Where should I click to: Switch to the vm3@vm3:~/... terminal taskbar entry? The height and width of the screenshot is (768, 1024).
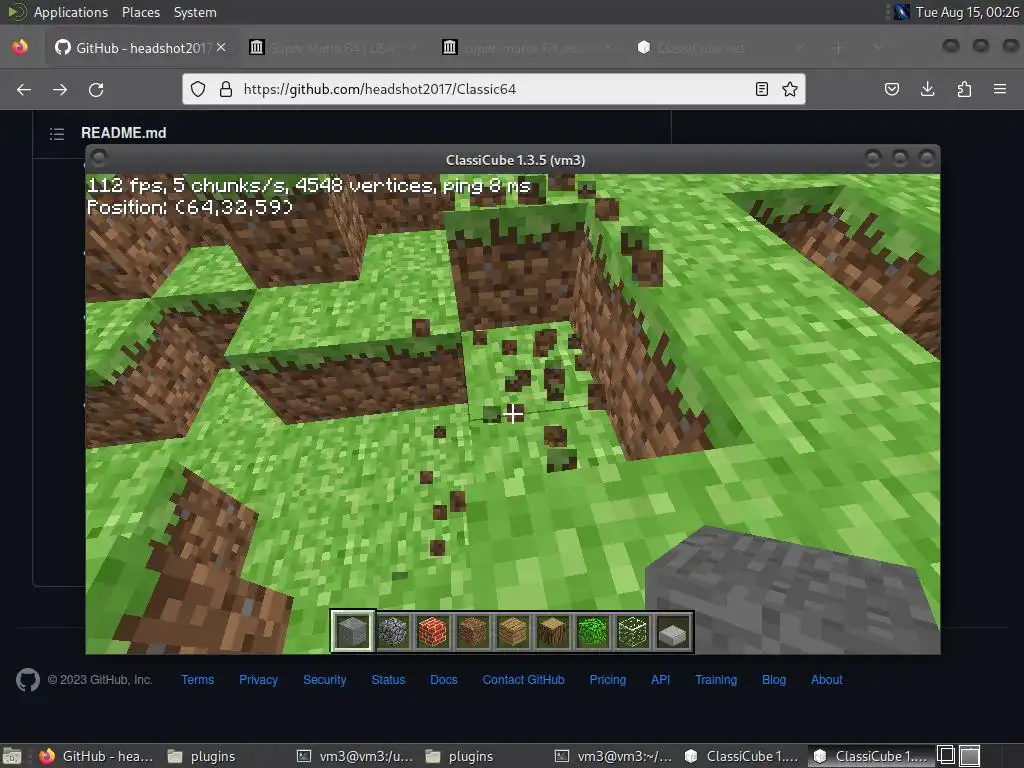(x=613, y=756)
